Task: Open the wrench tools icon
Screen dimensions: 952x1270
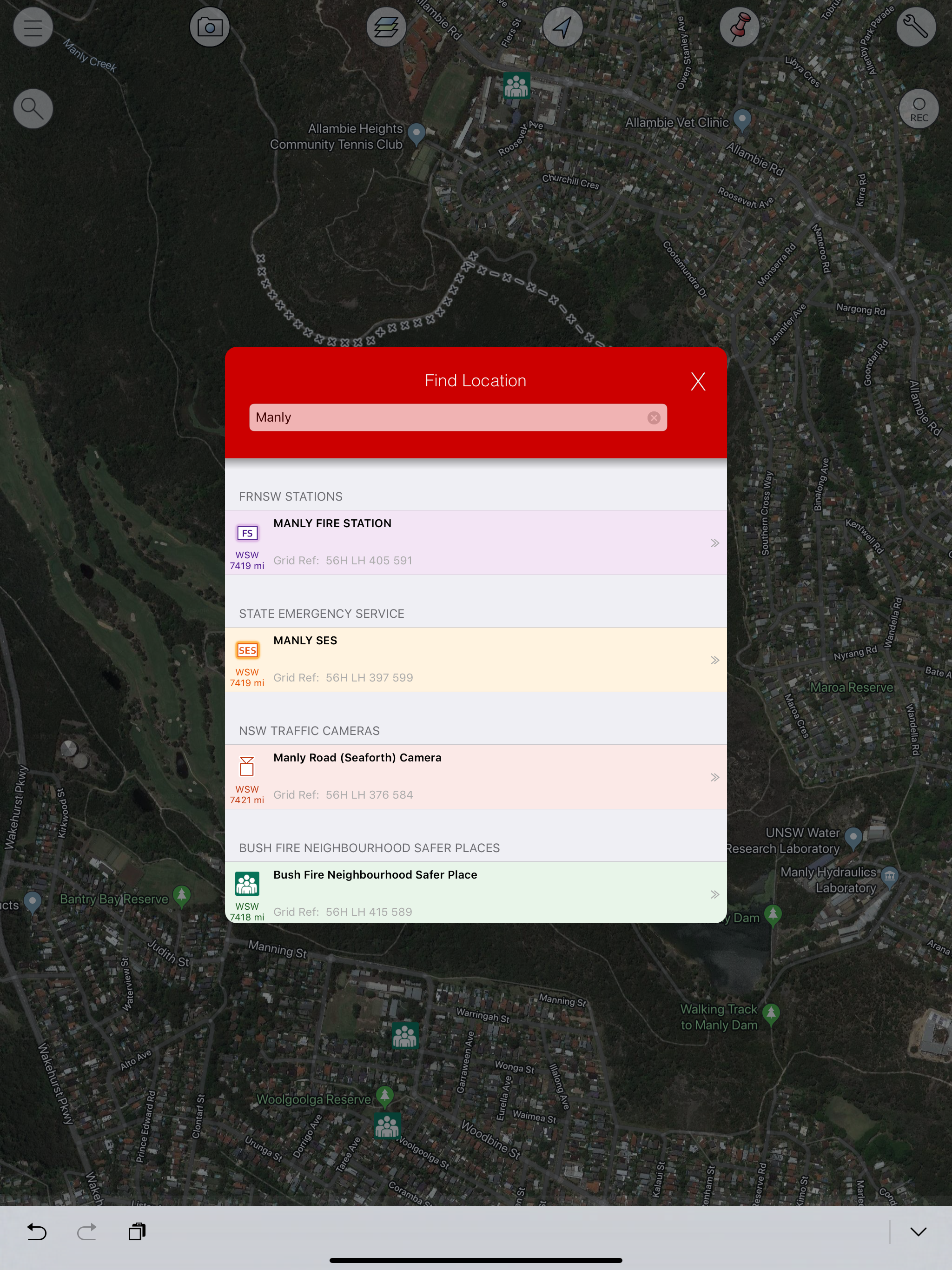Action: 916,27
